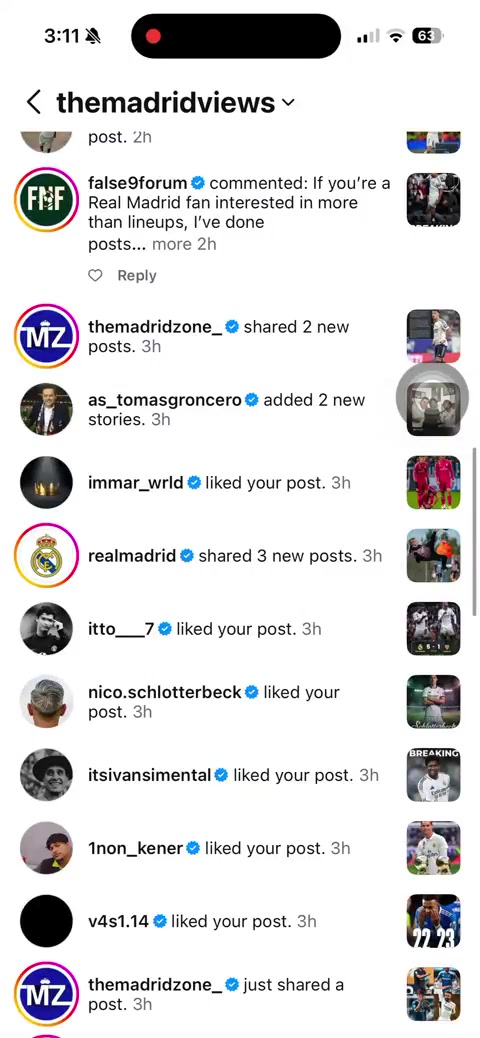The image size is (480, 1038).
Task: Expand the false9forum comment via "more"
Action: click(x=171, y=244)
